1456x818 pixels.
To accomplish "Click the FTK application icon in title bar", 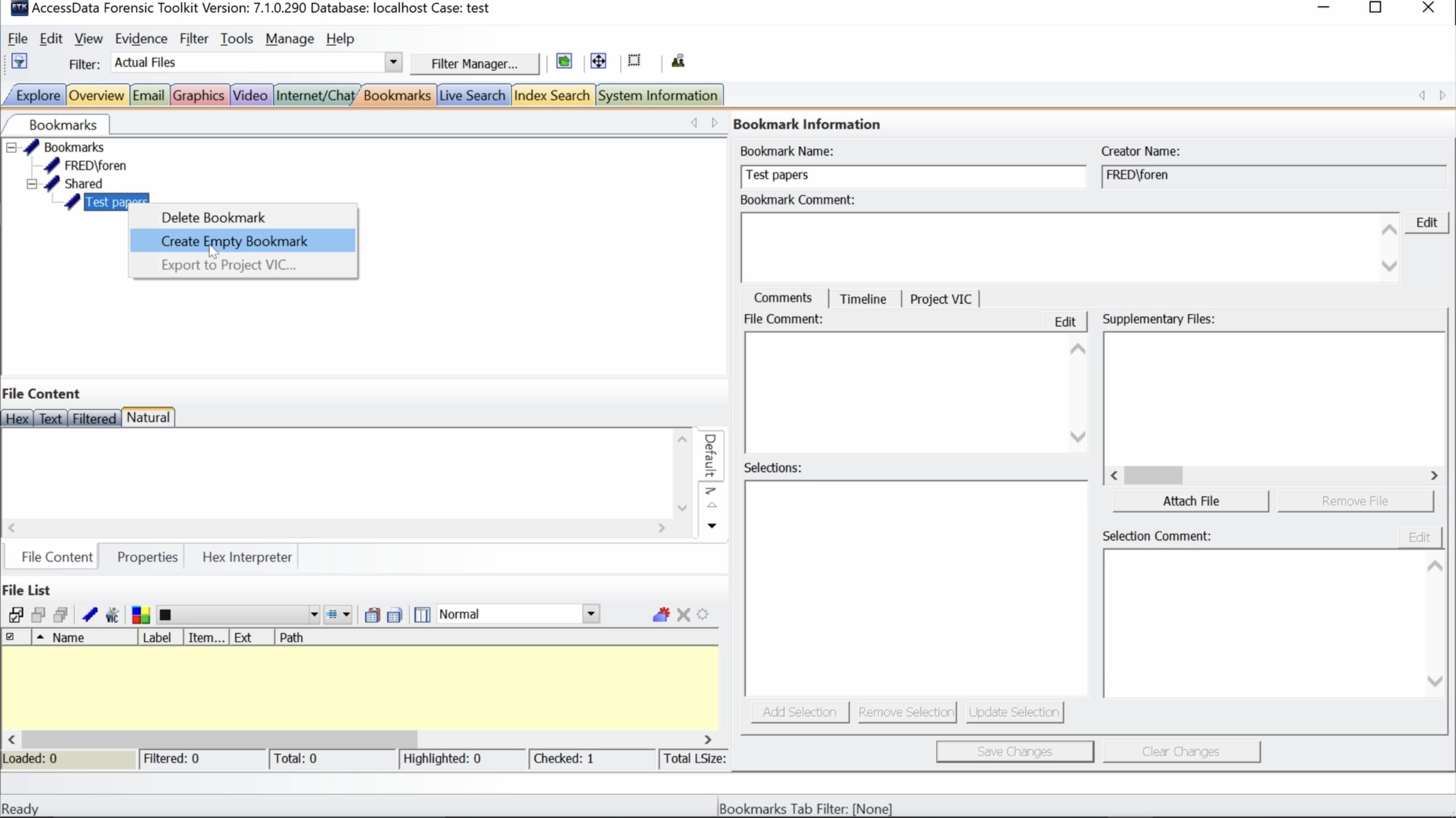I will 19,8.
